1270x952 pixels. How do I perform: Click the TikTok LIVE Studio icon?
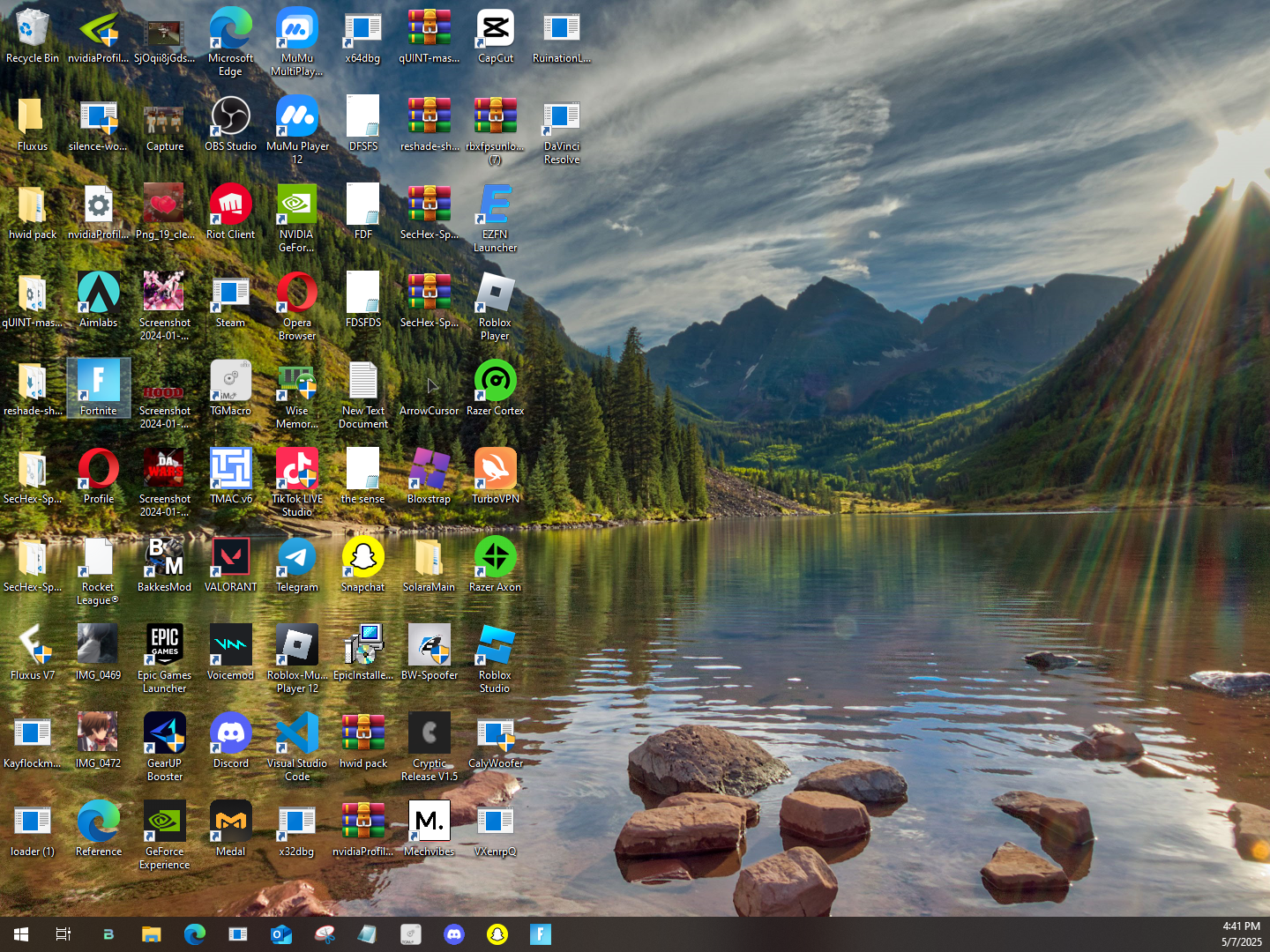point(297,483)
